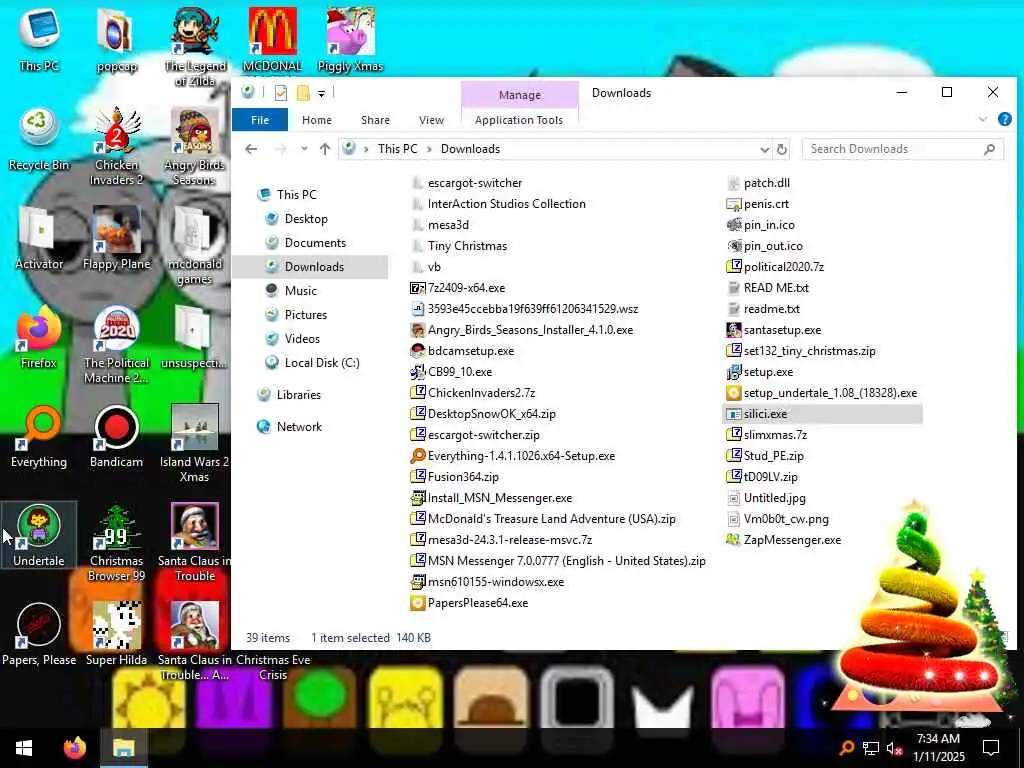The width and height of the screenshot is (1024, 768).
Task: Select the silici.exe file
Action: (x=822, y=414)
